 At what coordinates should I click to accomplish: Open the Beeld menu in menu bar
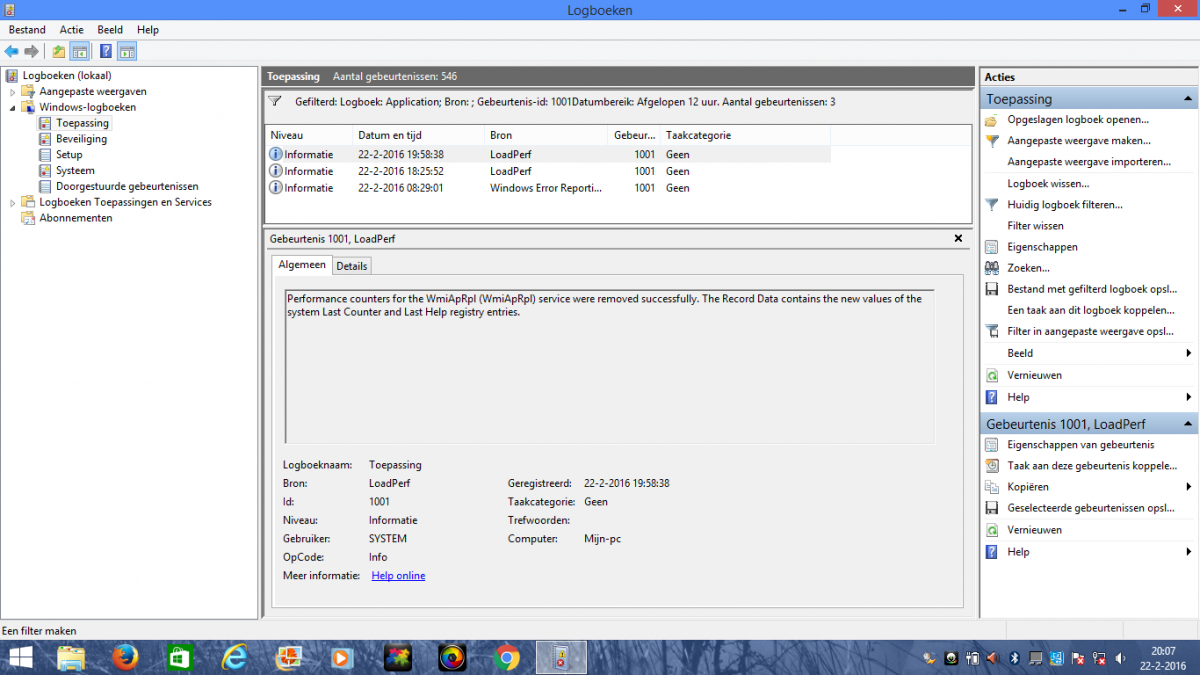click(x=110, y=30)
